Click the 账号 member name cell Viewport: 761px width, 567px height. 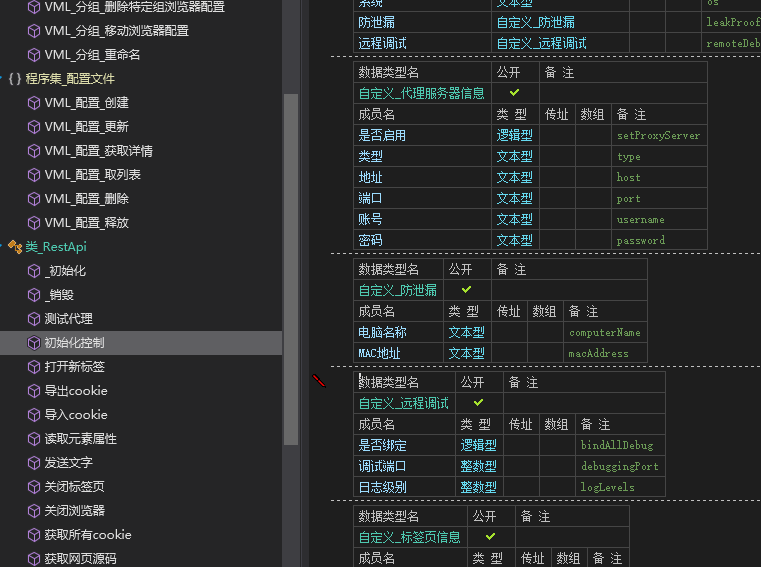tap(422, 219)
